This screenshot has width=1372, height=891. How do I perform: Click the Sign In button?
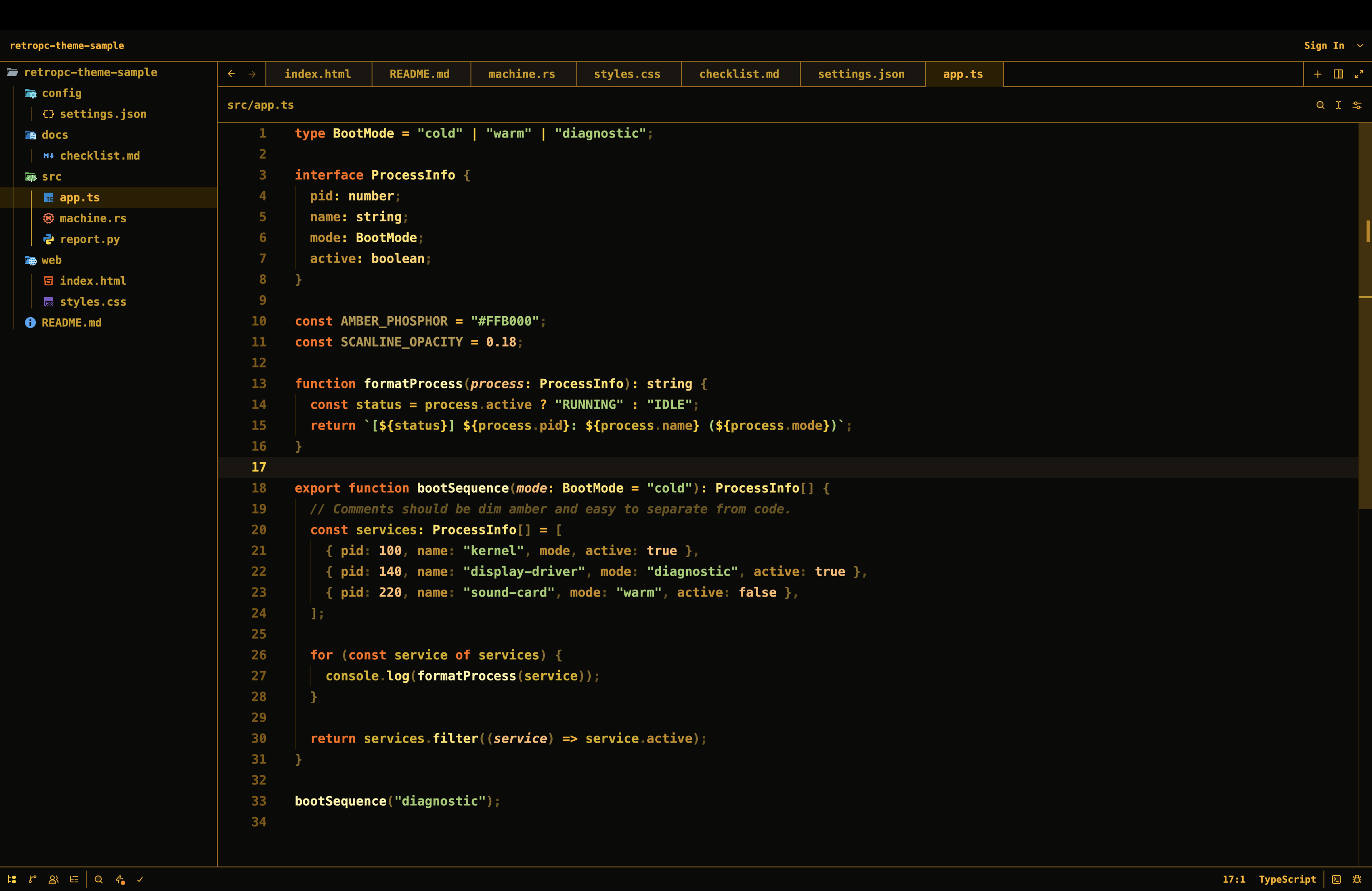(1324, 45)
